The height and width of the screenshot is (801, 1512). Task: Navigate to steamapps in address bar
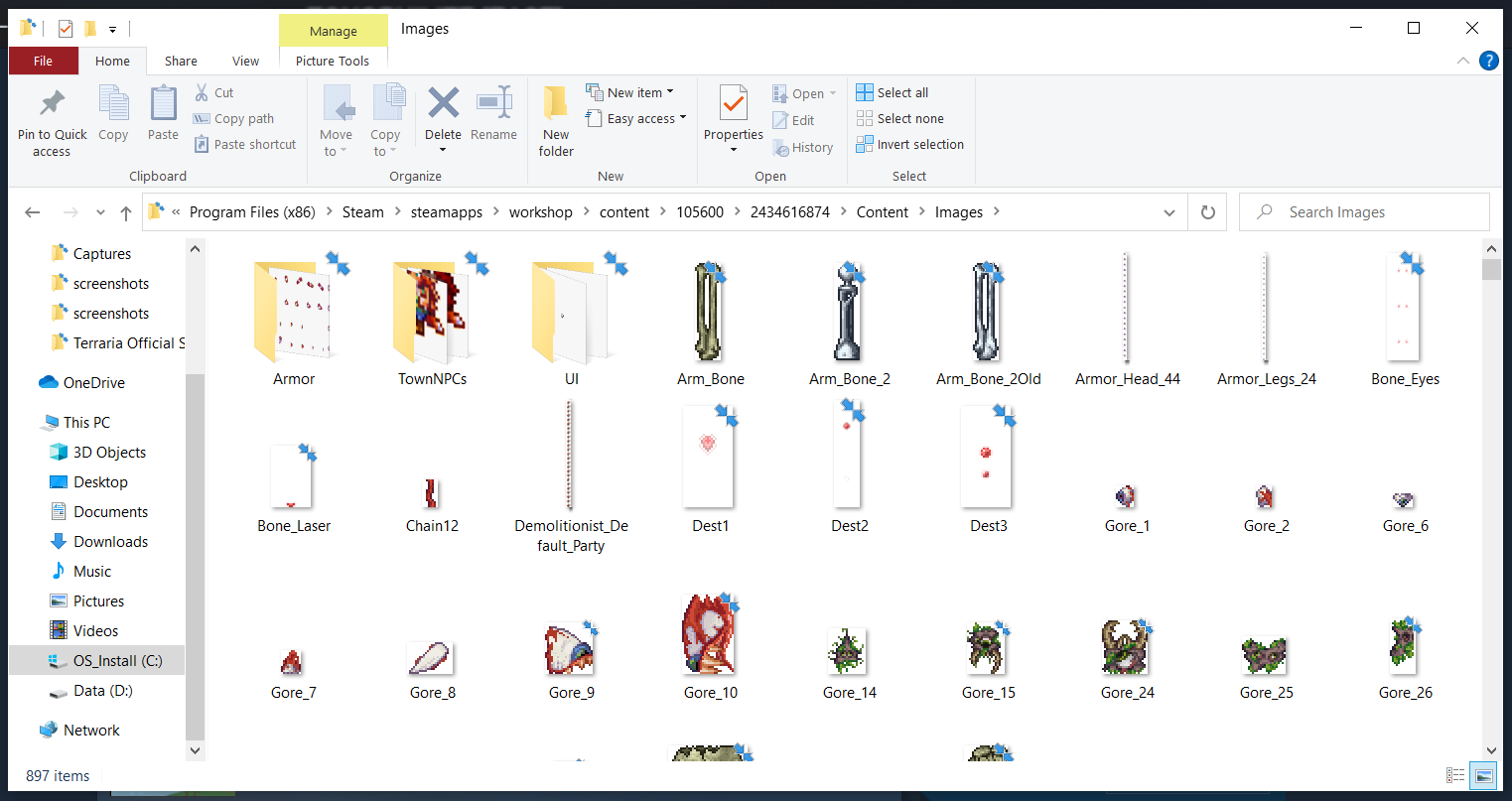click(447, 212)
